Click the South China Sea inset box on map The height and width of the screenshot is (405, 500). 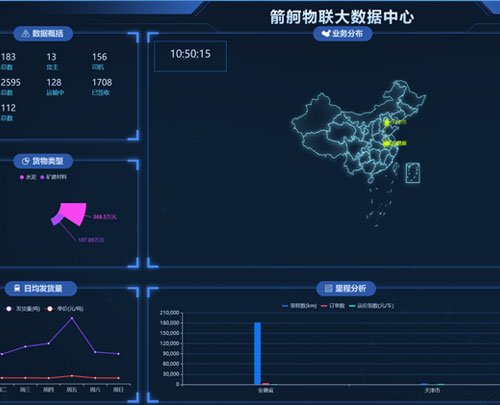point(413,173)
